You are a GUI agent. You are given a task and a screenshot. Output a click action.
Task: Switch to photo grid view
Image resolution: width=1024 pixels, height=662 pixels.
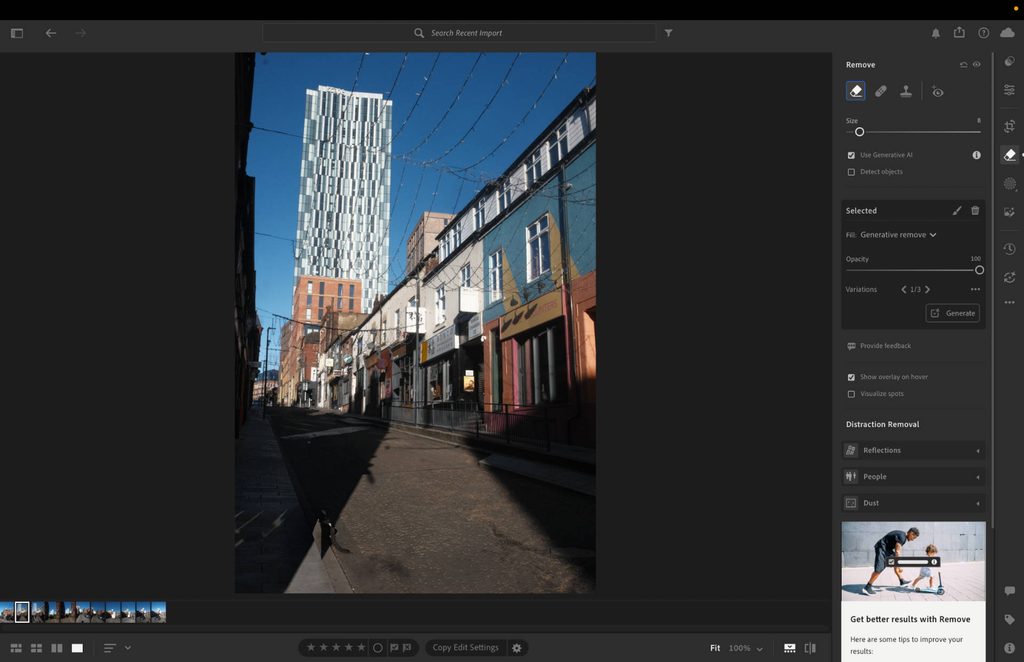pyautogui.click(x=16, y=648)
